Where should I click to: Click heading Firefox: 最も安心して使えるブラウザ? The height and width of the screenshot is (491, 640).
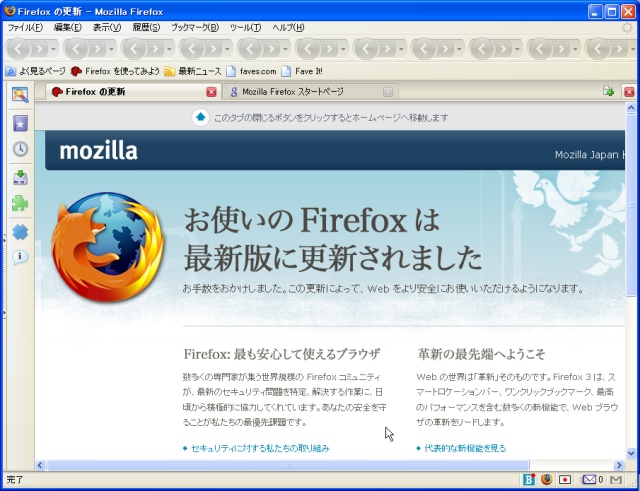click(282, 354)
